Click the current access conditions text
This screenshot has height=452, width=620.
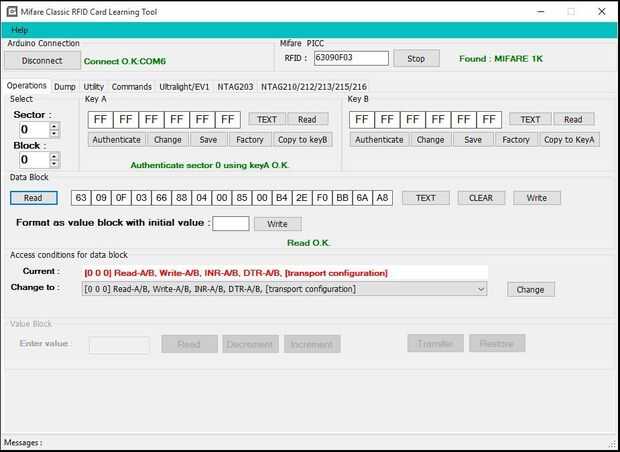(x=236, y=273)
